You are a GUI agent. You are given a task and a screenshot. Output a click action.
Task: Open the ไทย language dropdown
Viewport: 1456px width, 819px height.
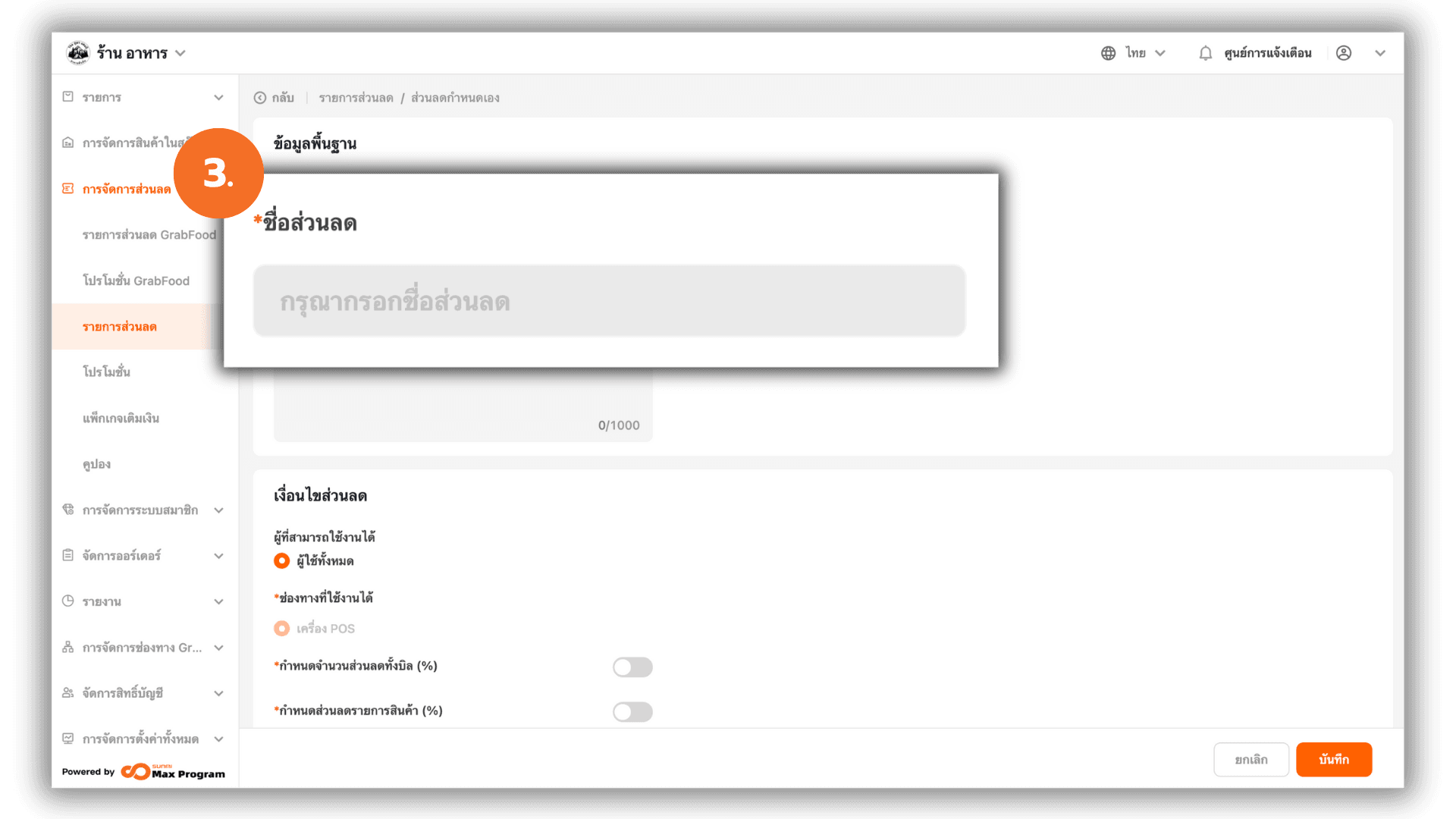(1145, 53)
